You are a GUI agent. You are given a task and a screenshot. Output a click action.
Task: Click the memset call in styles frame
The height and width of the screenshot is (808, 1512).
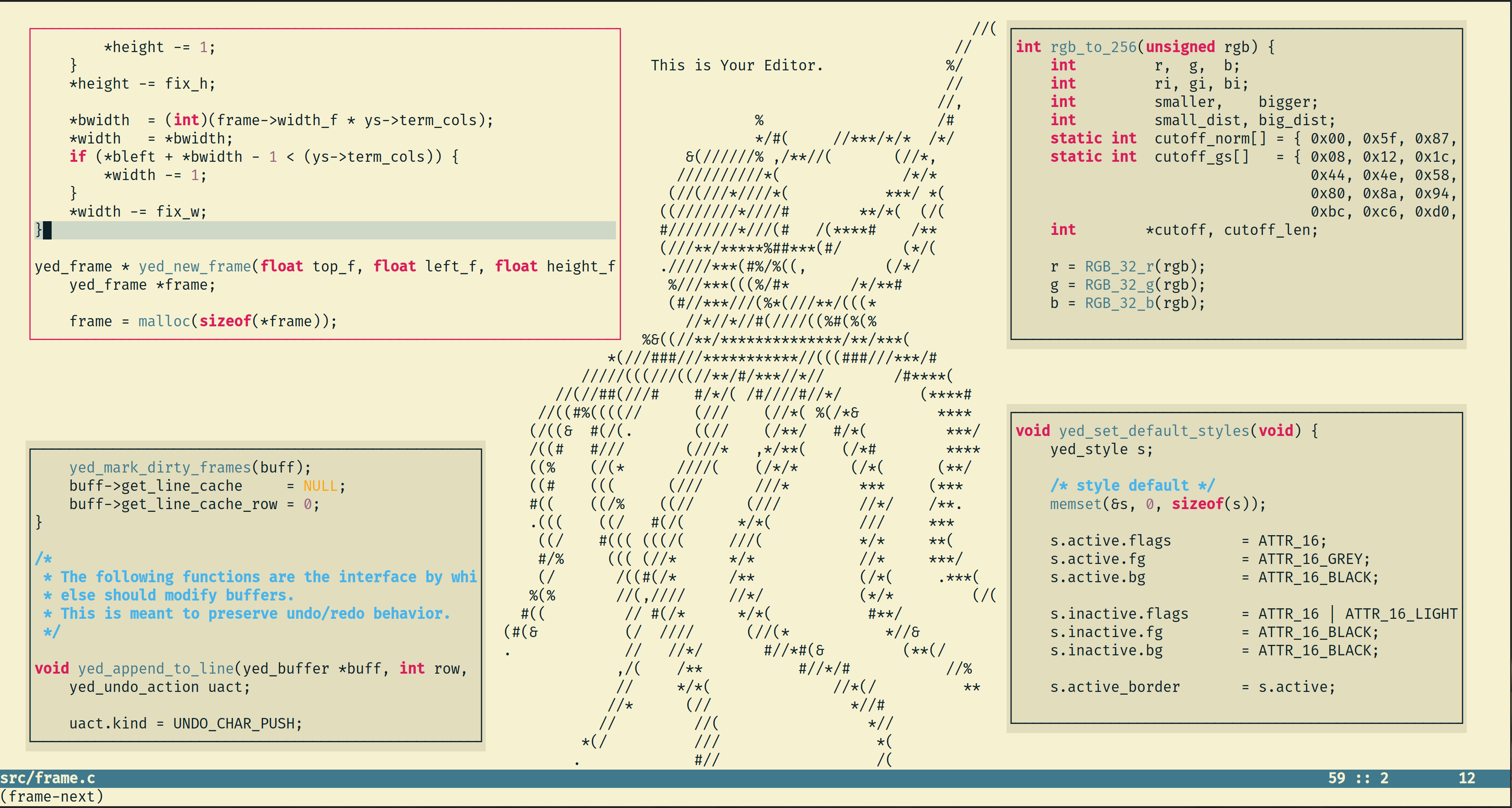tap(1075, 504)
